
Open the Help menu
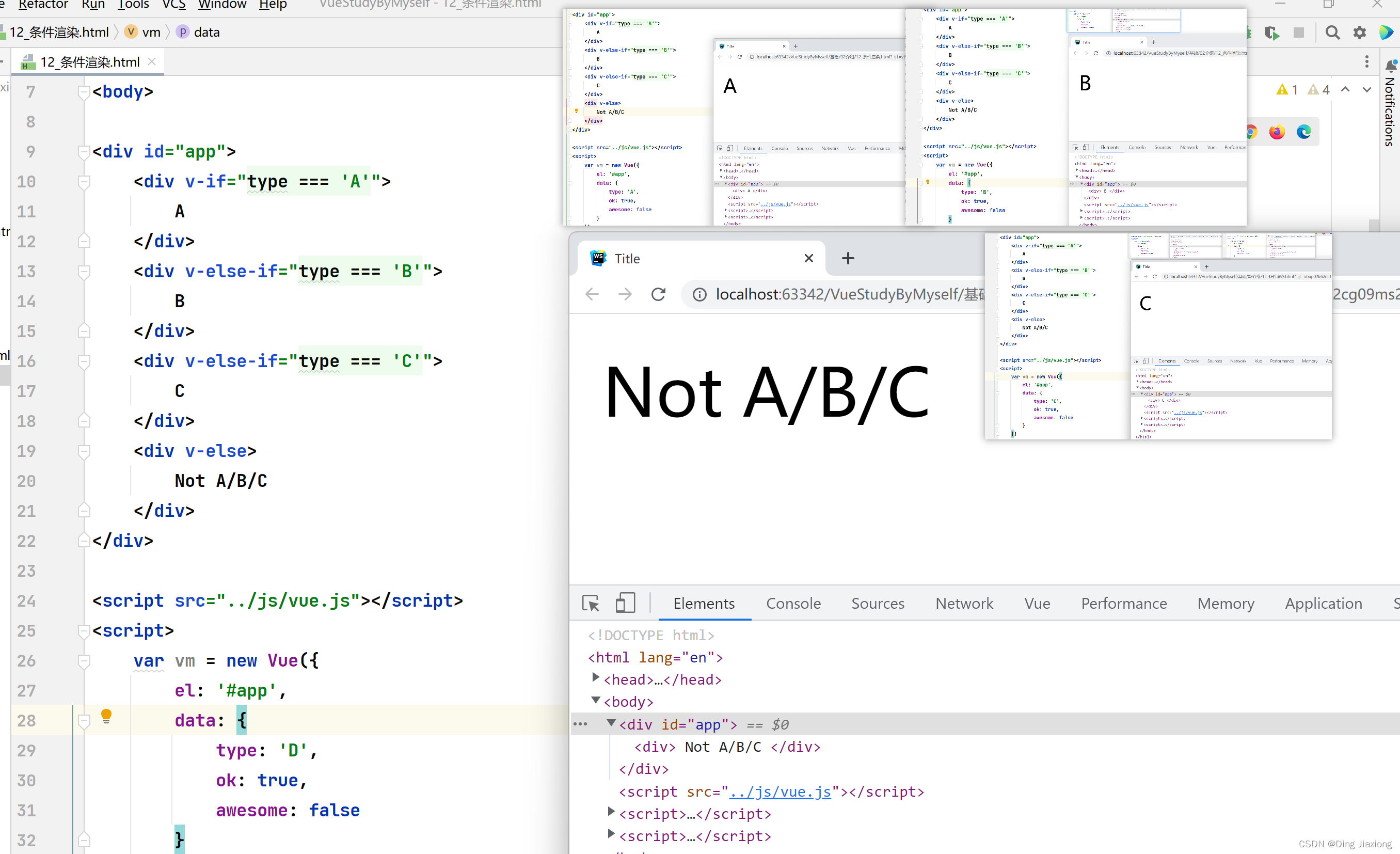click(x=273, y=5)
